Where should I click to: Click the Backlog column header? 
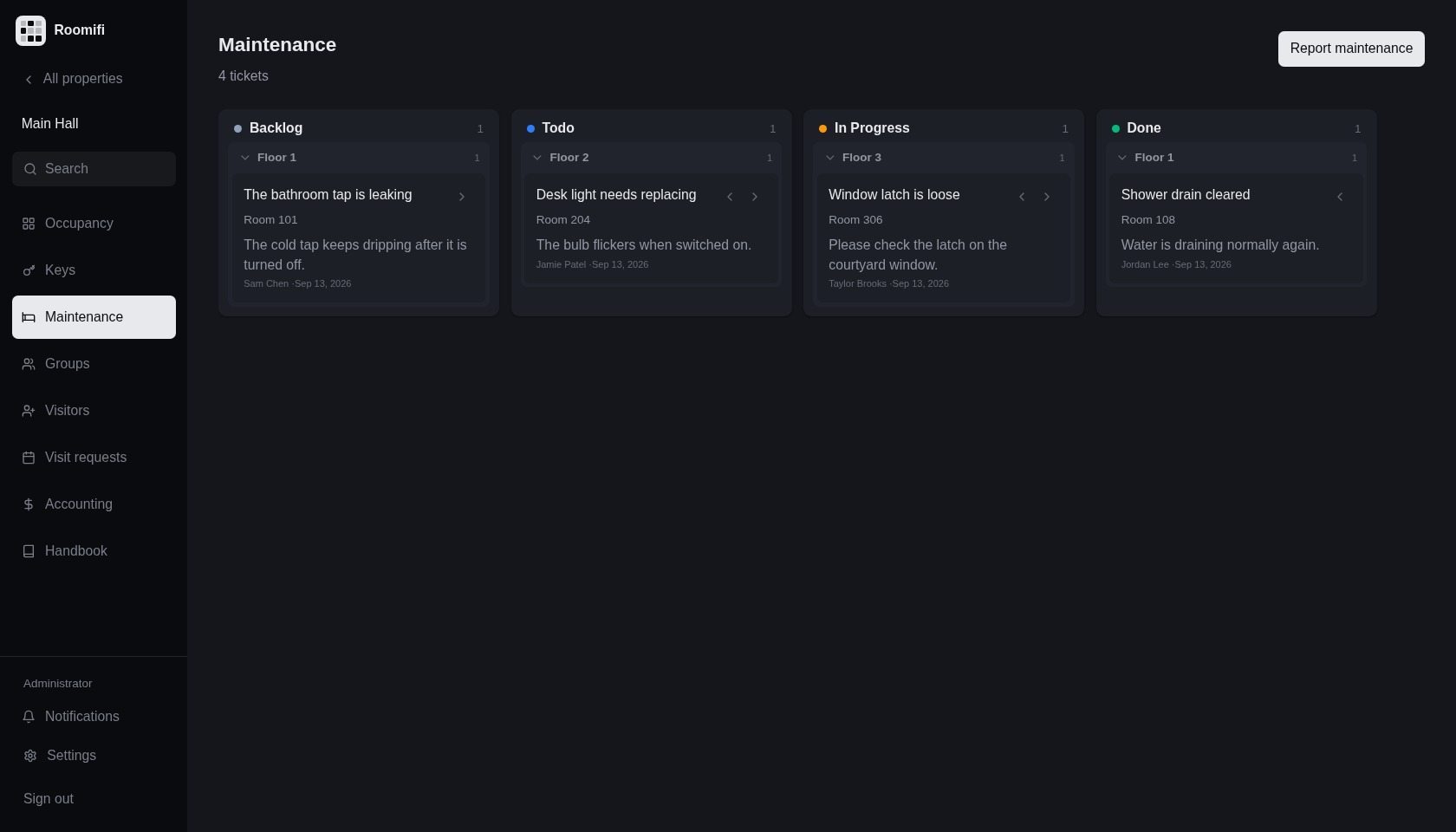pos(359,128)
